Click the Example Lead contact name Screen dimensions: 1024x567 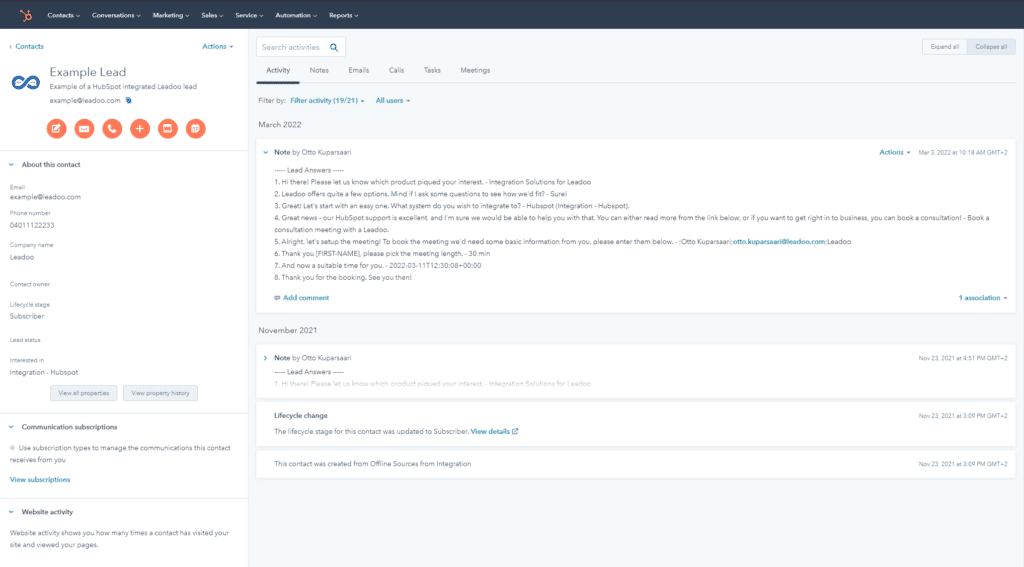[88, 72]
